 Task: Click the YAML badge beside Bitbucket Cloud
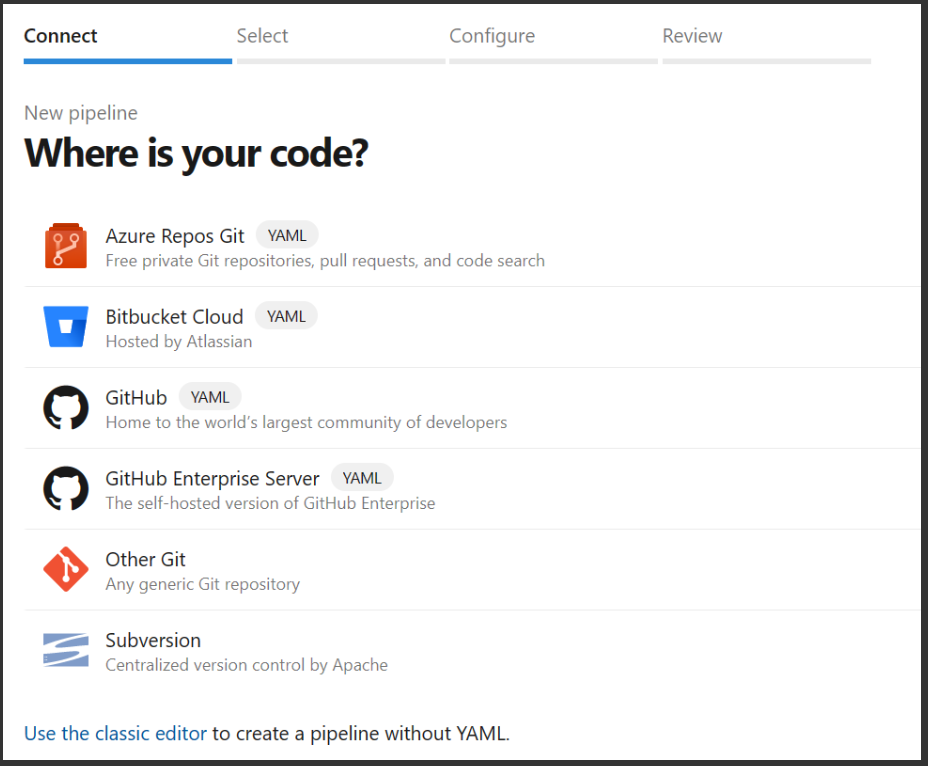(x=286, y=316)
